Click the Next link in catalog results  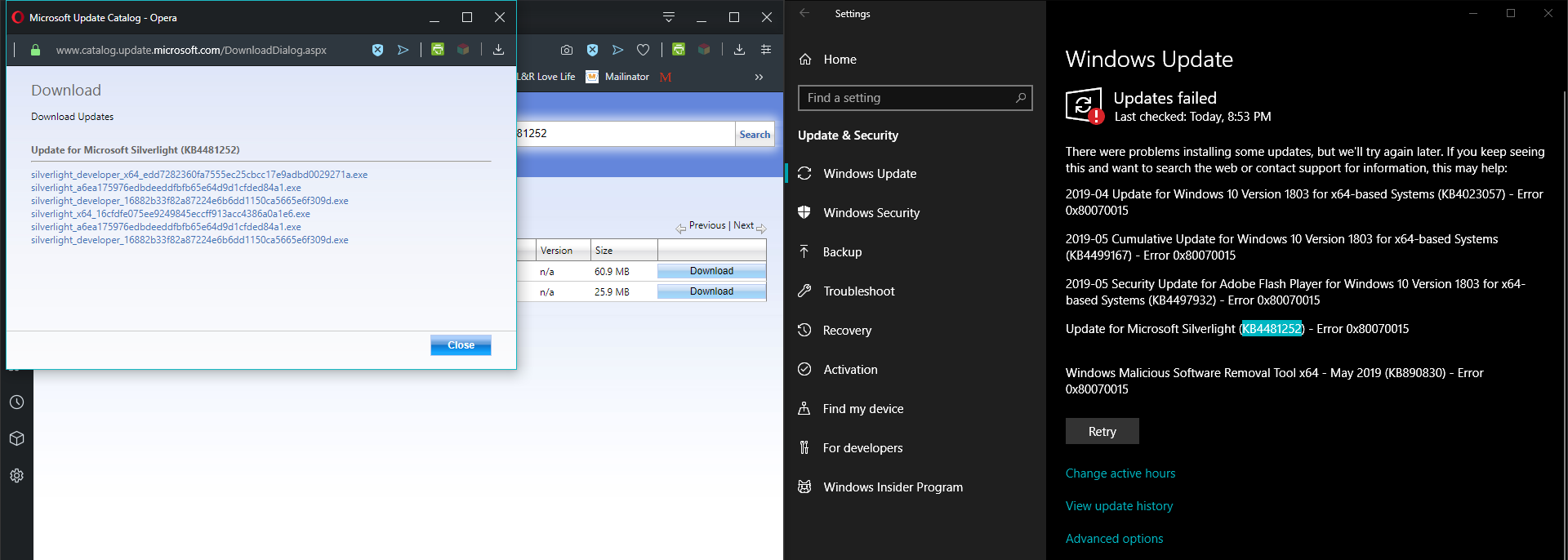(x=743, y=225)
